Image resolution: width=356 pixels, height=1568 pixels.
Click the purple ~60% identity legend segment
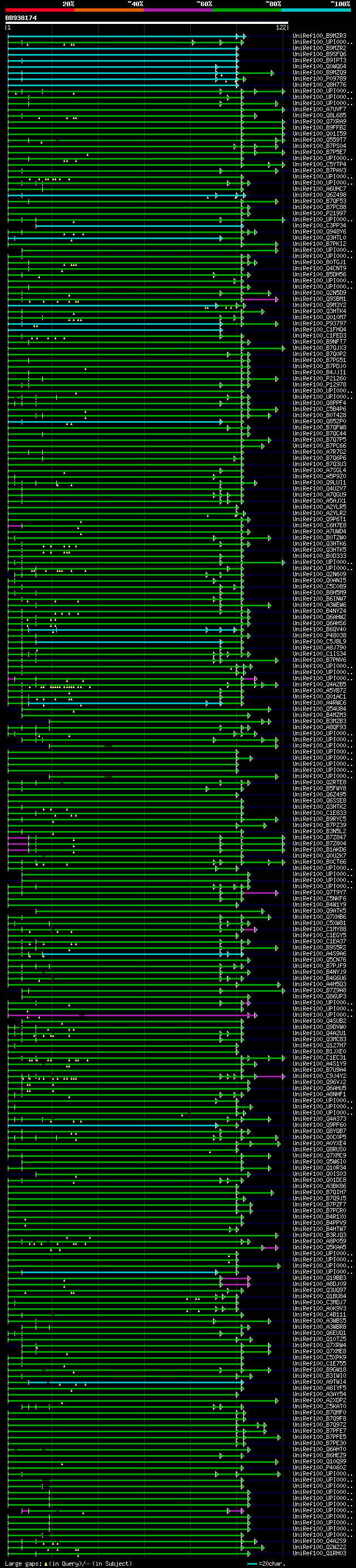tap(179, 10)
